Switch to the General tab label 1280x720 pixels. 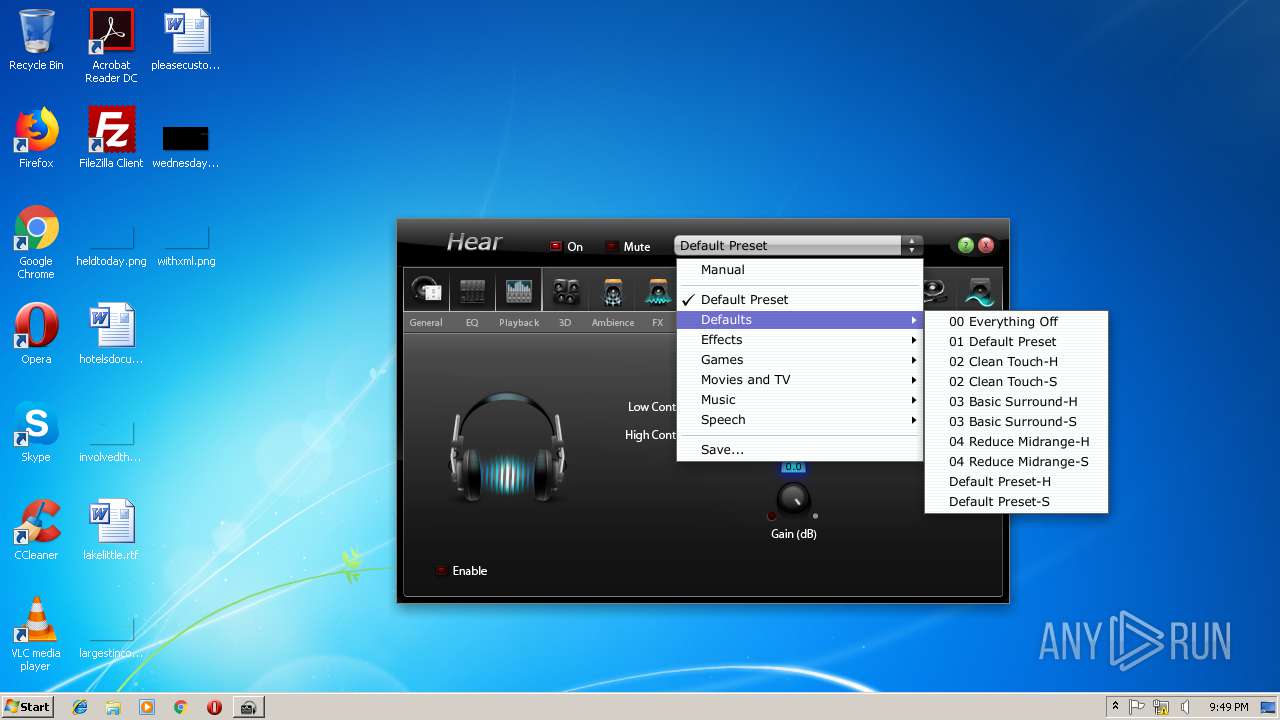coord(426,323)
